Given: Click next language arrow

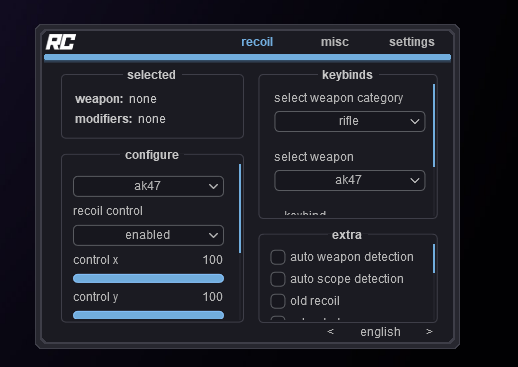Looking at the screenshot, I should coord(429,331).
